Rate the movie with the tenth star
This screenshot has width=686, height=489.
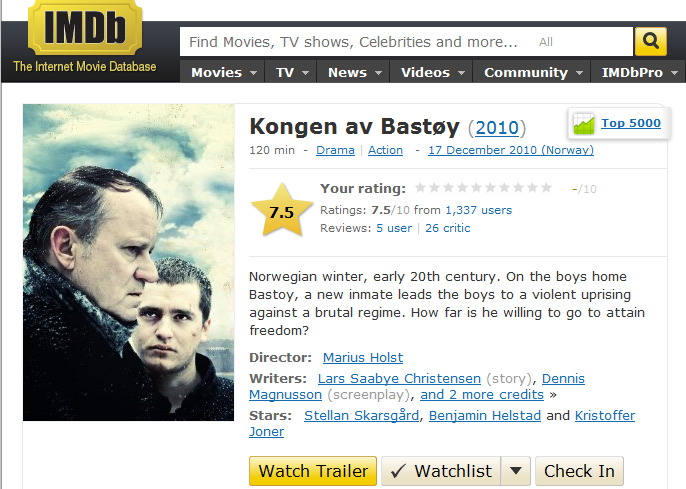(x=546, y=188)
